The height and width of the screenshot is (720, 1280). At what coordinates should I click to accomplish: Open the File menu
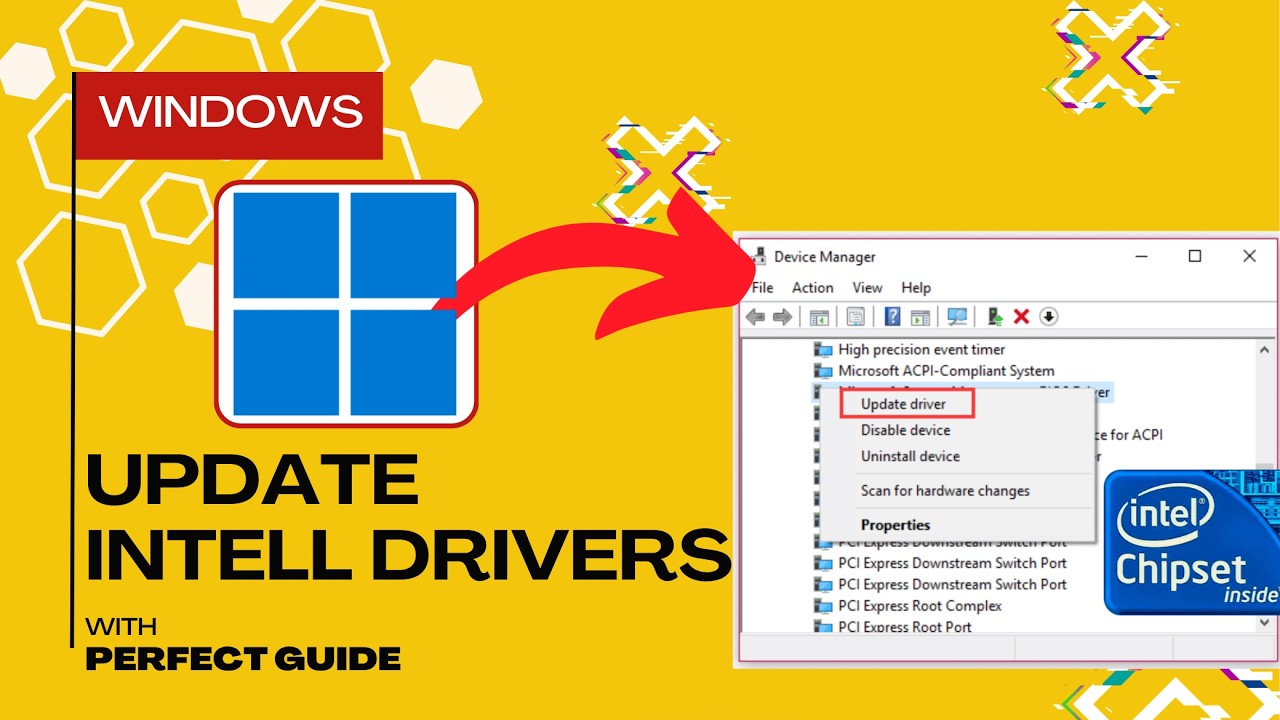tap(762, 288)
